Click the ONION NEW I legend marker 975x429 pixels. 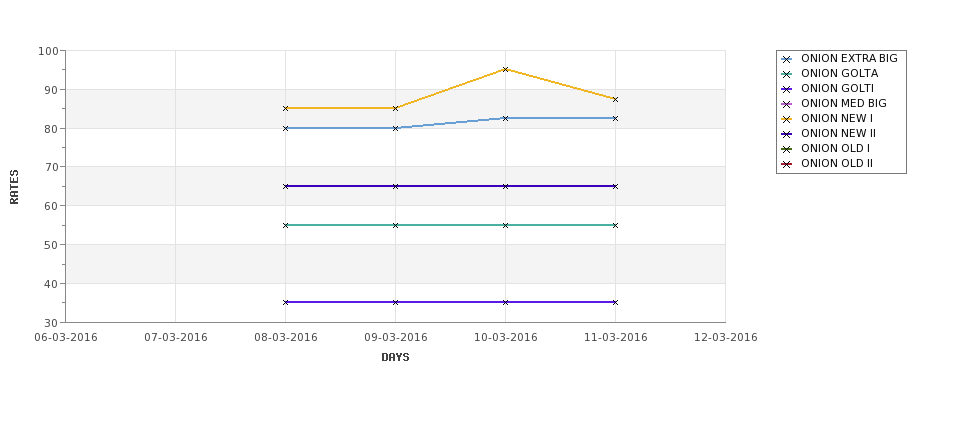point(787,119)
